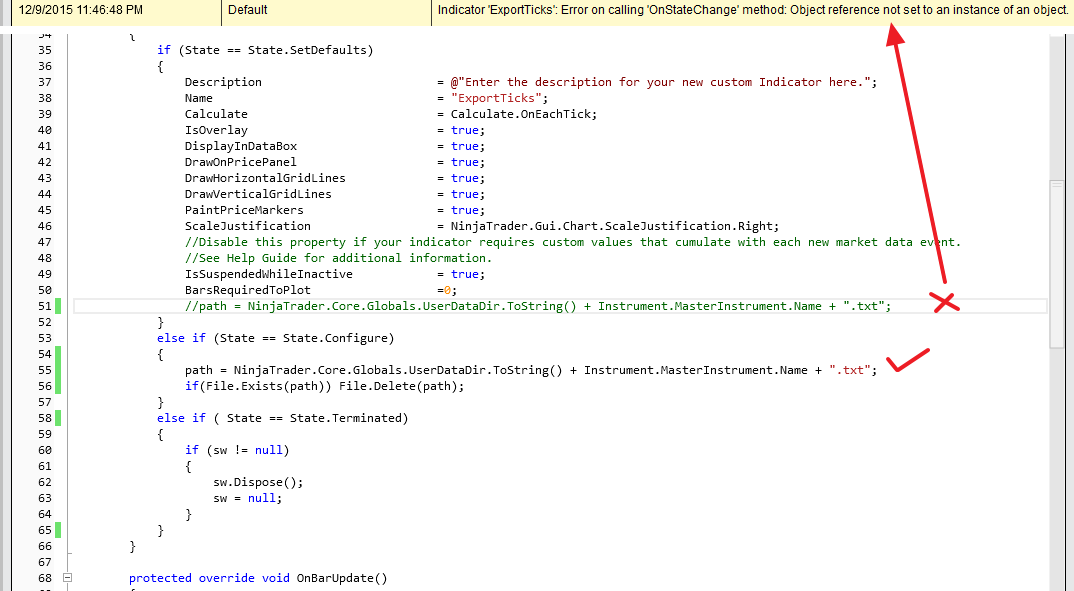Click 'PaintPriceMarkers' property name
This screenshot has width=1074, height=591.
tap(244, 210)
